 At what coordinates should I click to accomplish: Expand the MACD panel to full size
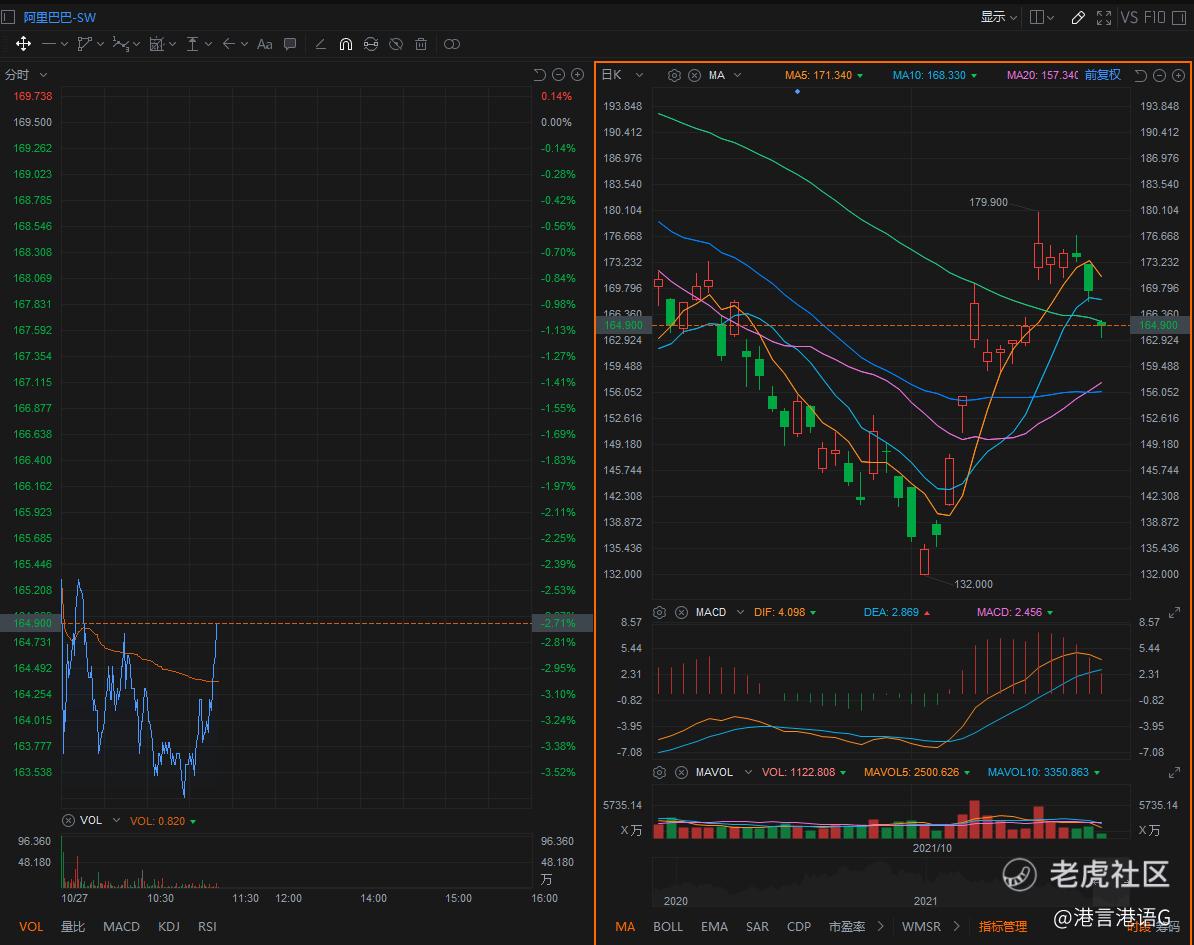pos(1174,612)
